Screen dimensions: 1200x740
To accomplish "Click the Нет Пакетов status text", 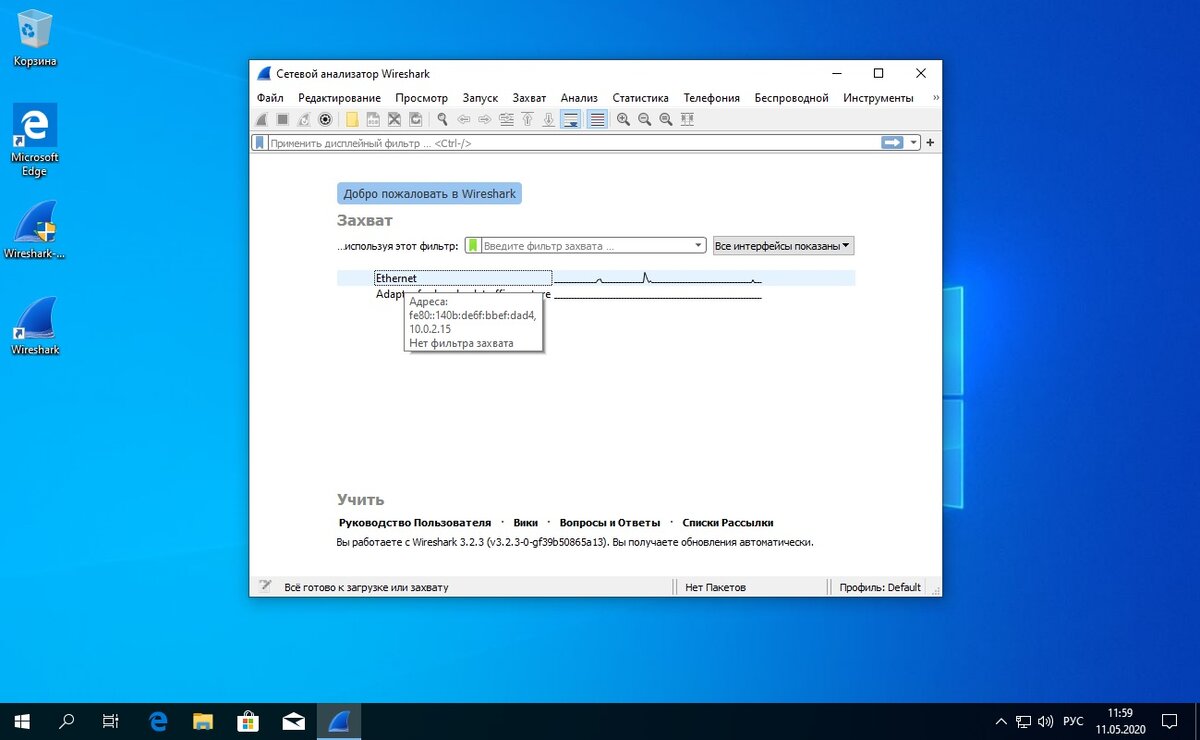I will click(x=715, y=587).
